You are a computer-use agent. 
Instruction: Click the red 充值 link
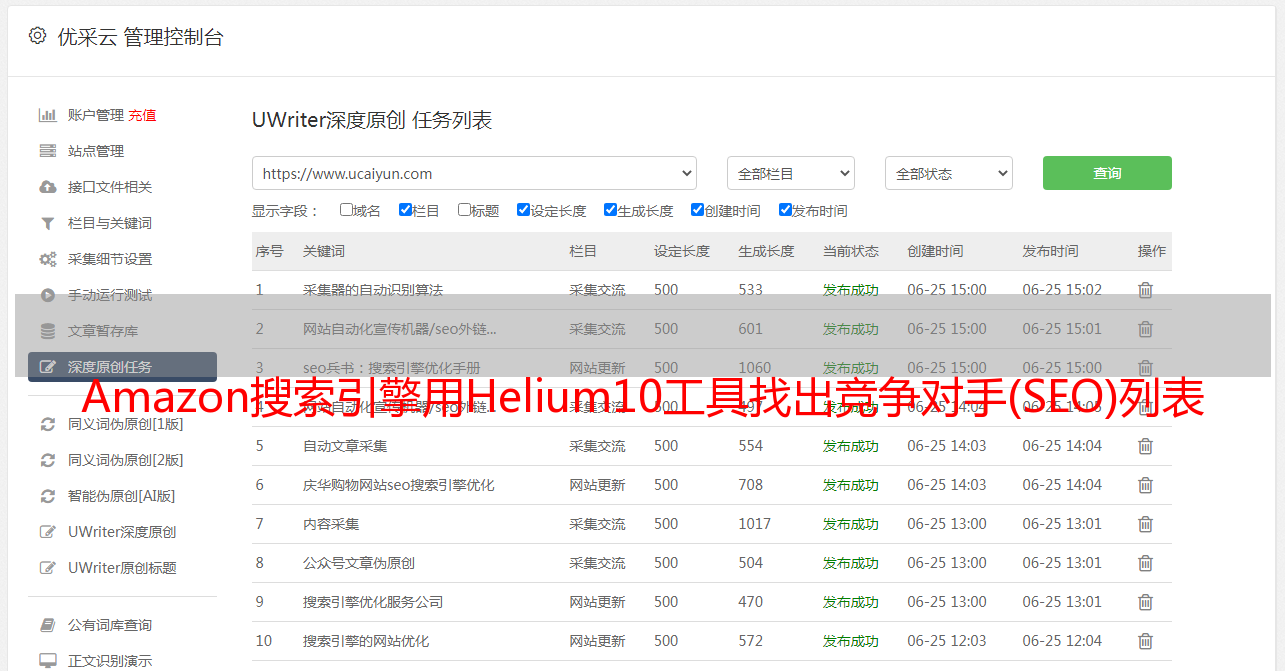click(x=142, y=115)
